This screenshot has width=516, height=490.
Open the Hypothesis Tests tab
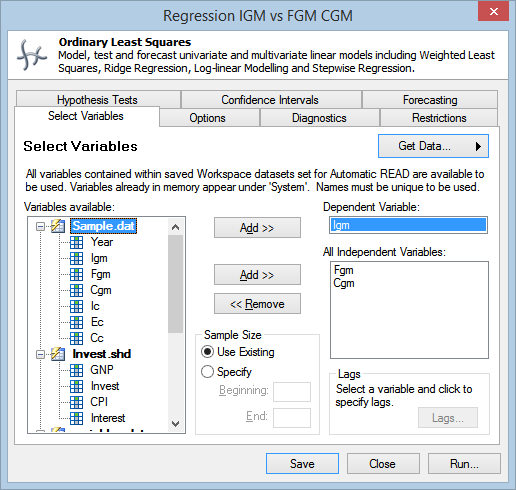98,100
